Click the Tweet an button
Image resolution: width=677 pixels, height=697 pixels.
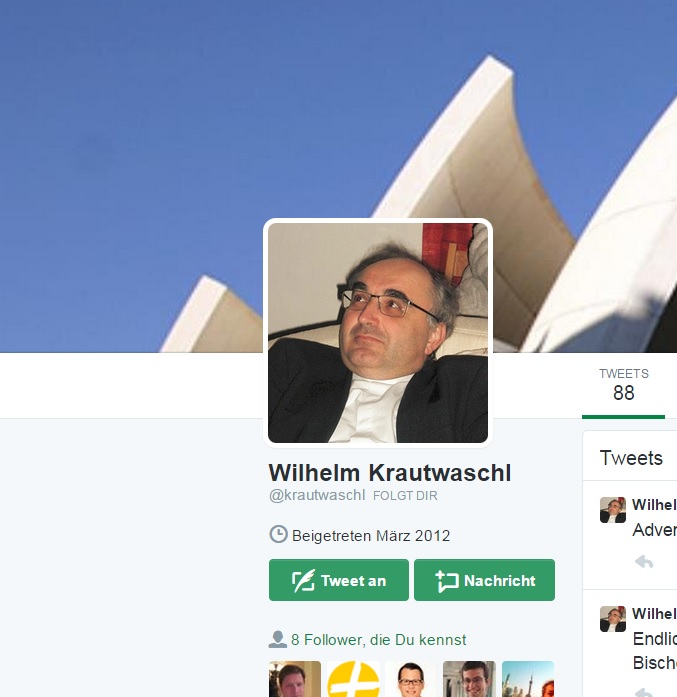tap(339, 580)
